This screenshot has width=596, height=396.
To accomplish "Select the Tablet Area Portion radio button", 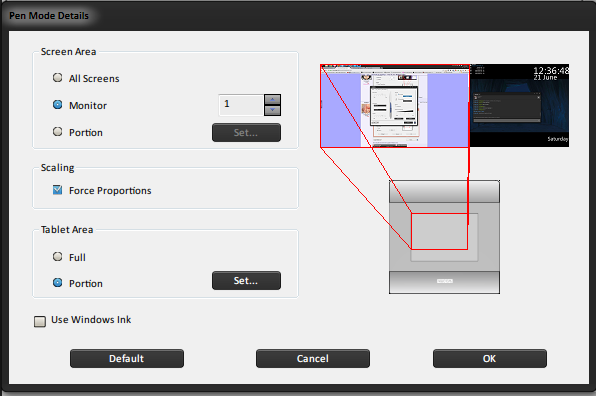I will click(x=57, y=283).
